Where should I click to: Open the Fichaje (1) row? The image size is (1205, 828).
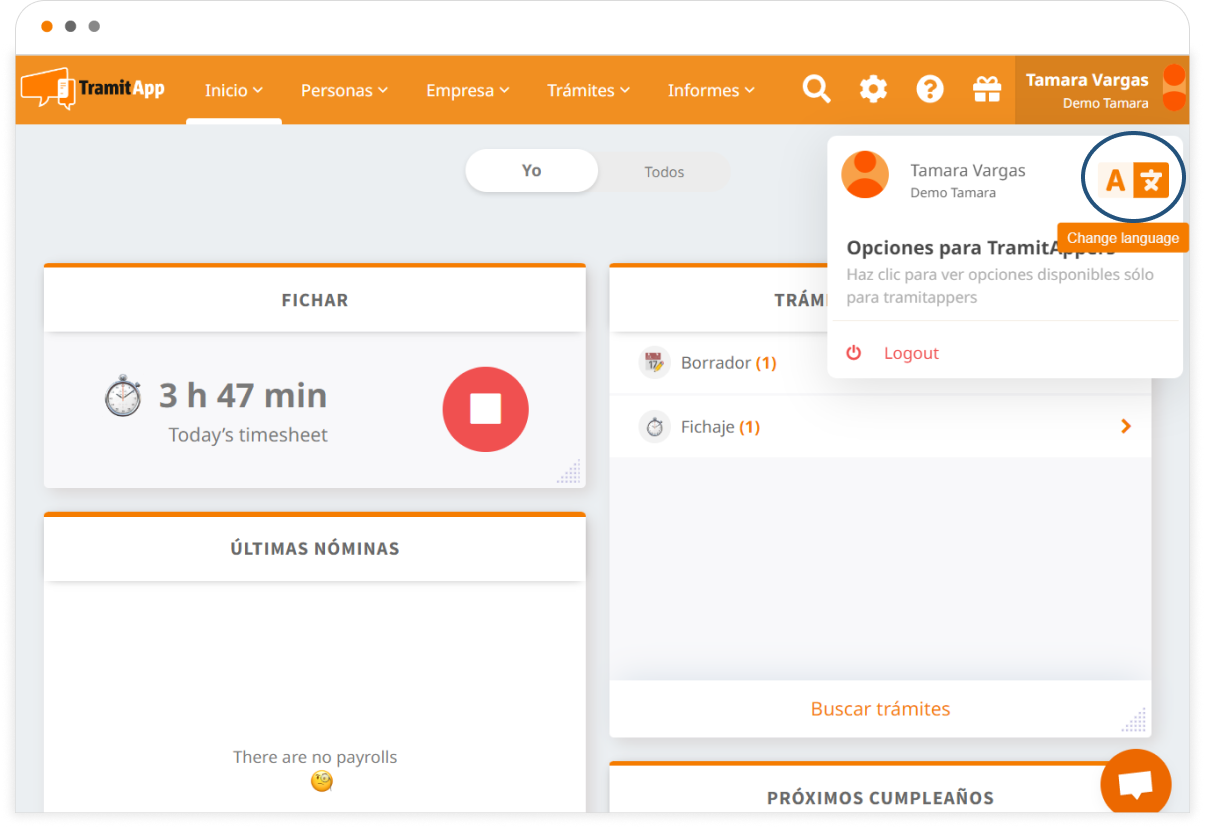point(880,427)
